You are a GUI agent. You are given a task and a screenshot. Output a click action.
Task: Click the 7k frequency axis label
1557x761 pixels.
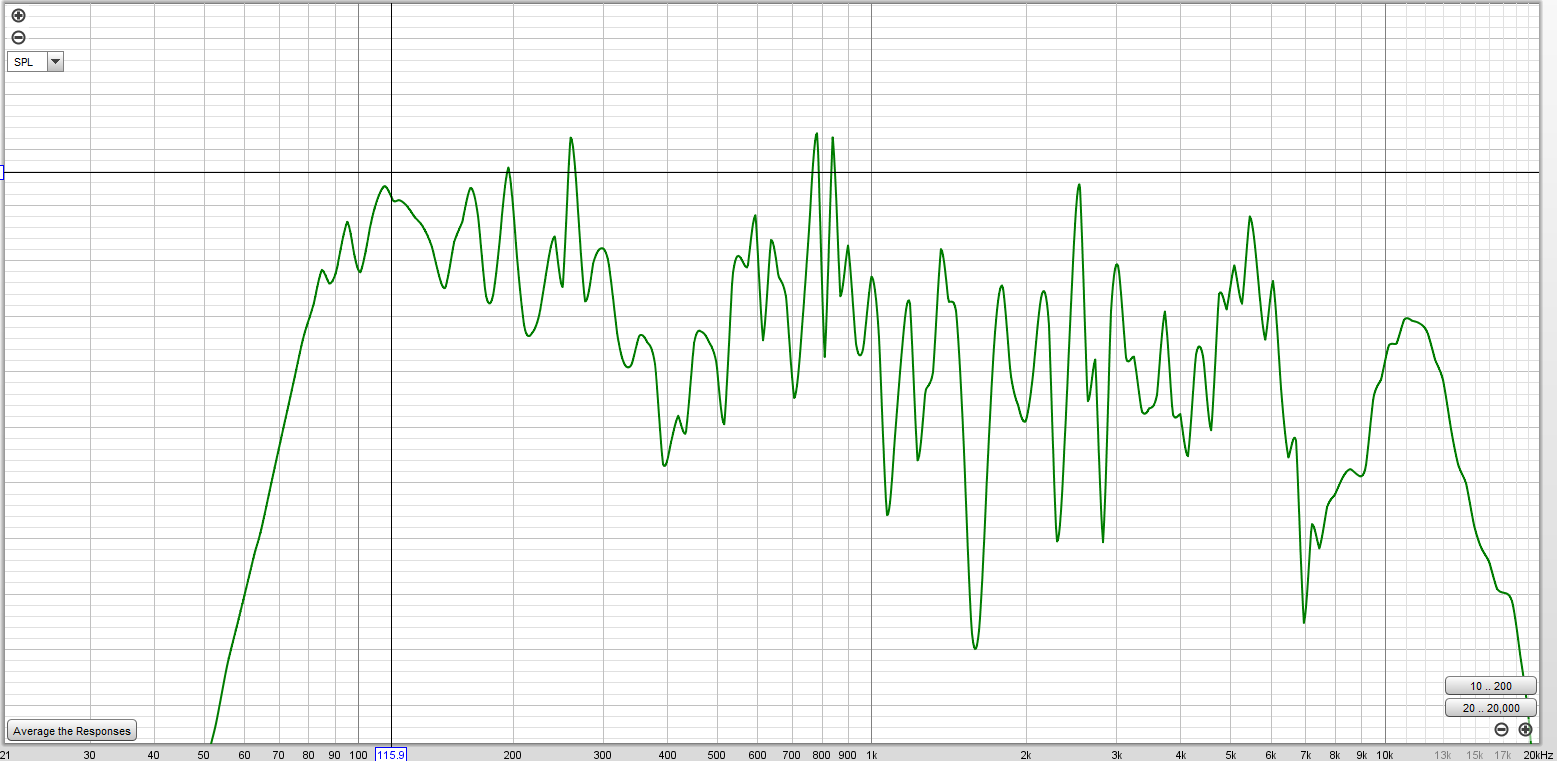1305,754
